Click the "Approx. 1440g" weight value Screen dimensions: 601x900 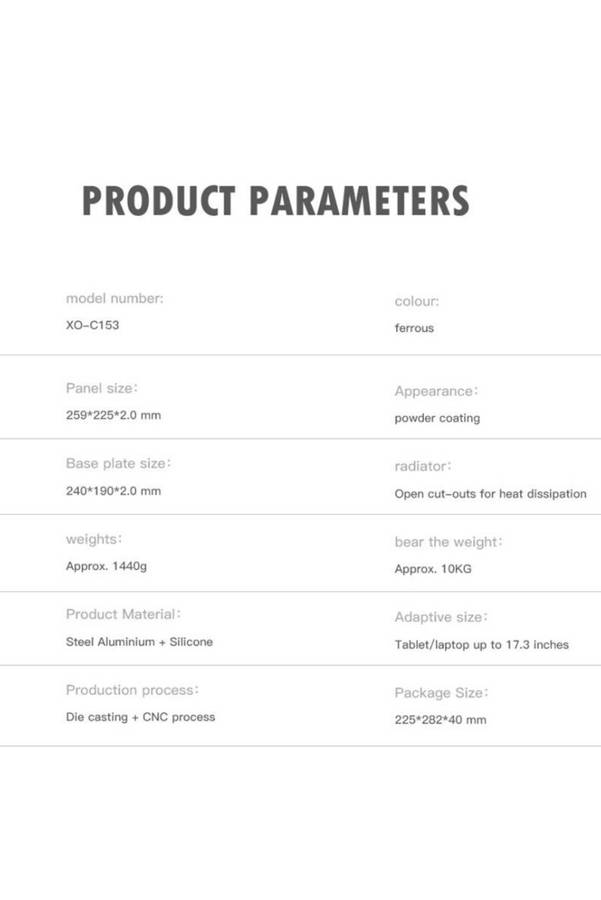point(106,566)
